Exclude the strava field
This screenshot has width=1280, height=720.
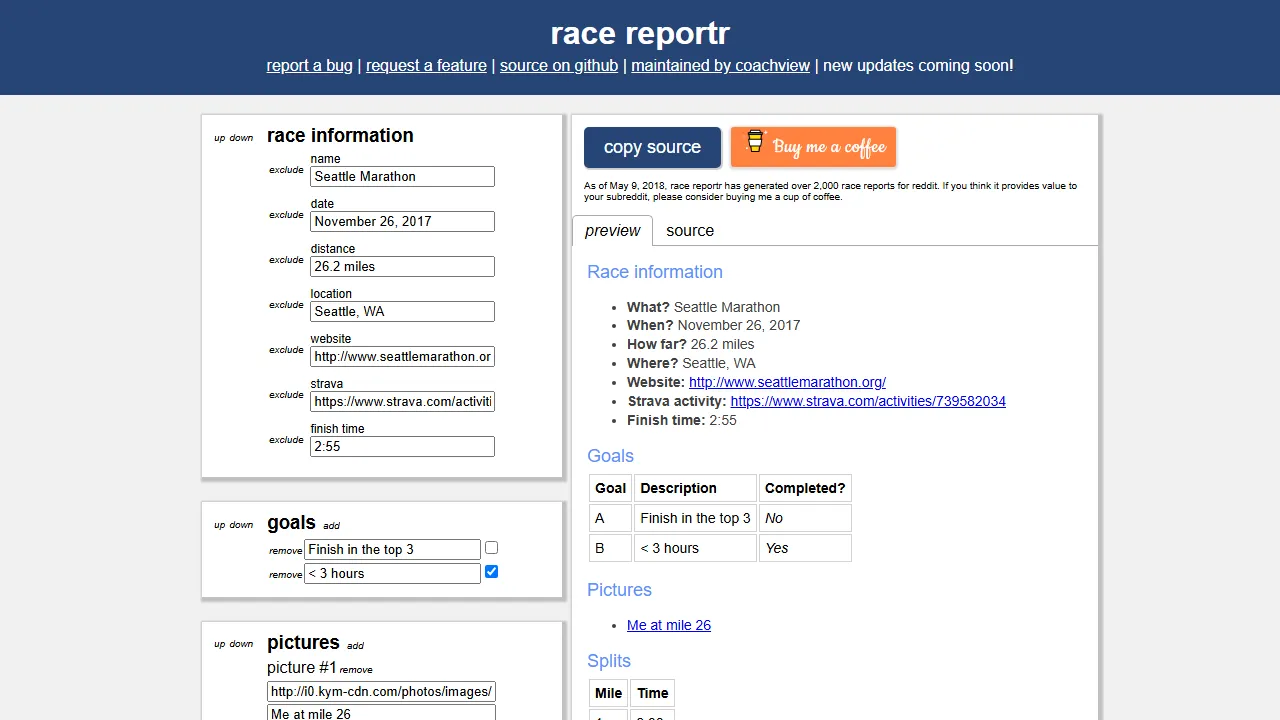pos(286,395)
